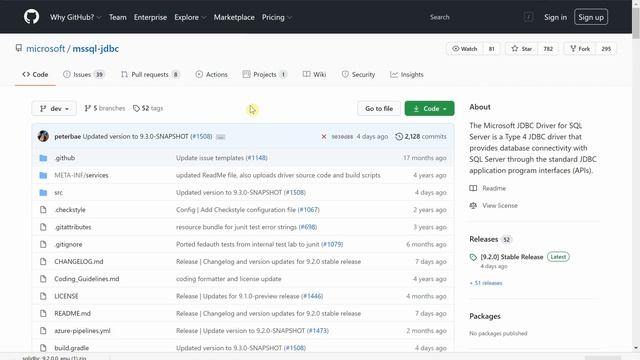Image resolution: width=640 pixels, height=360 pixels.
Task: Click the release tag icon in sidebar
Action: tap(473, 257)
